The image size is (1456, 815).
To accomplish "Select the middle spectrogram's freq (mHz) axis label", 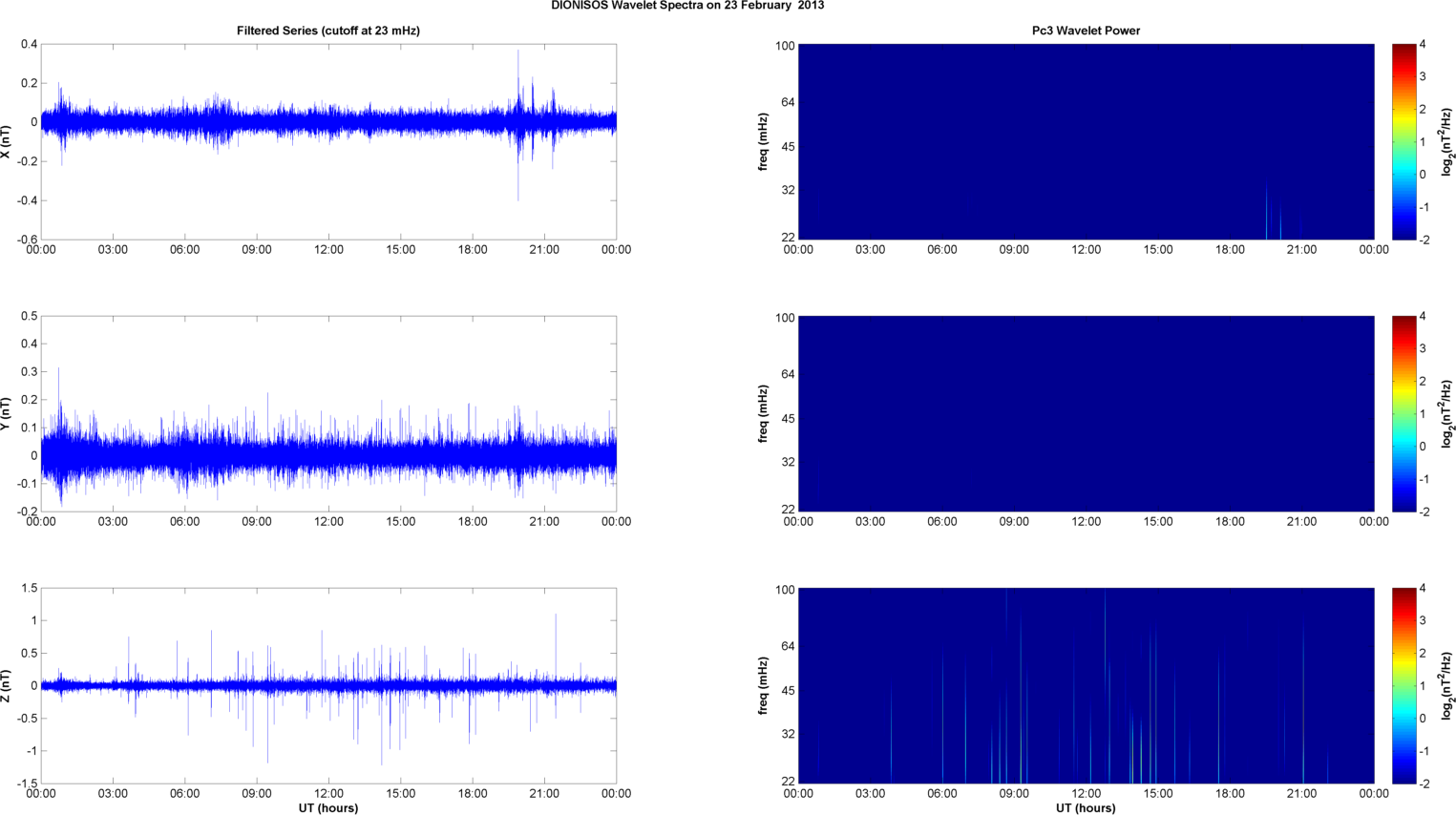I will pos(764,413).
